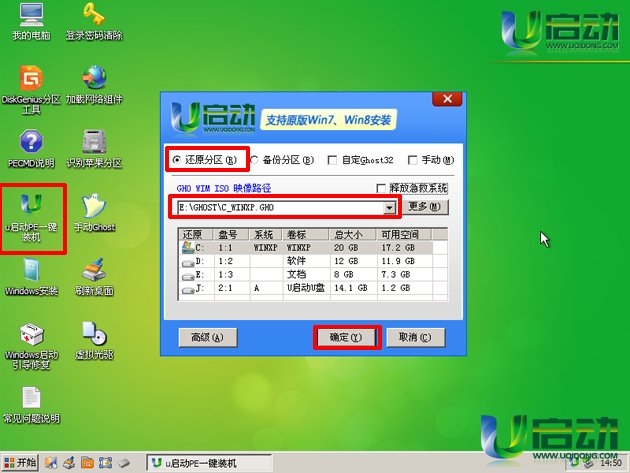This screenshot has height=473, width=630.
Task: Click the 总大小 column header
Action: (353, 234)
